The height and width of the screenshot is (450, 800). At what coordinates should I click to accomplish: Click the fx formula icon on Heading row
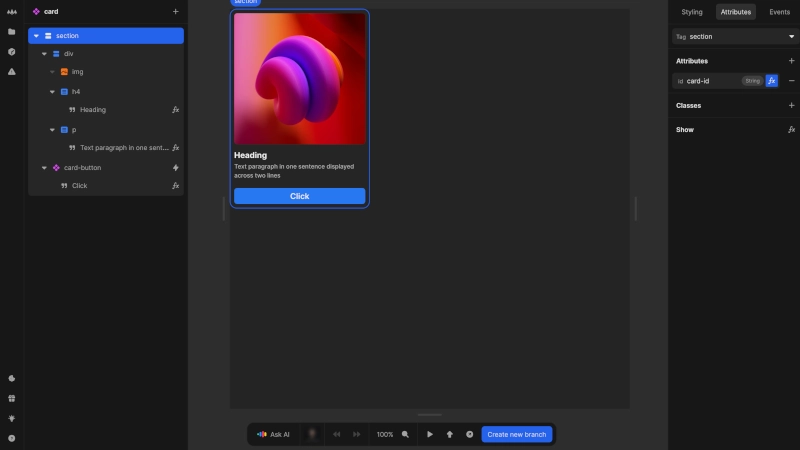pyautogui.click(x=176, y=110)
